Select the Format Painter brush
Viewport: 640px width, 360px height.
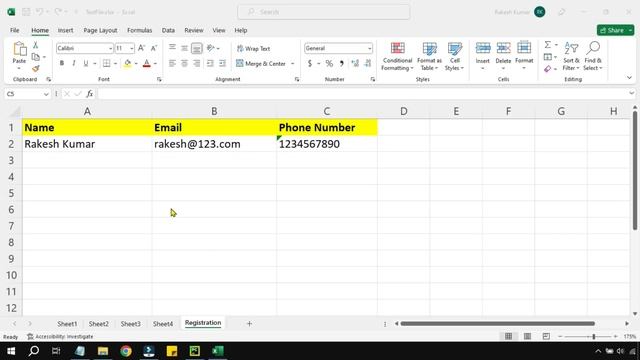click(x=36, y=69)
